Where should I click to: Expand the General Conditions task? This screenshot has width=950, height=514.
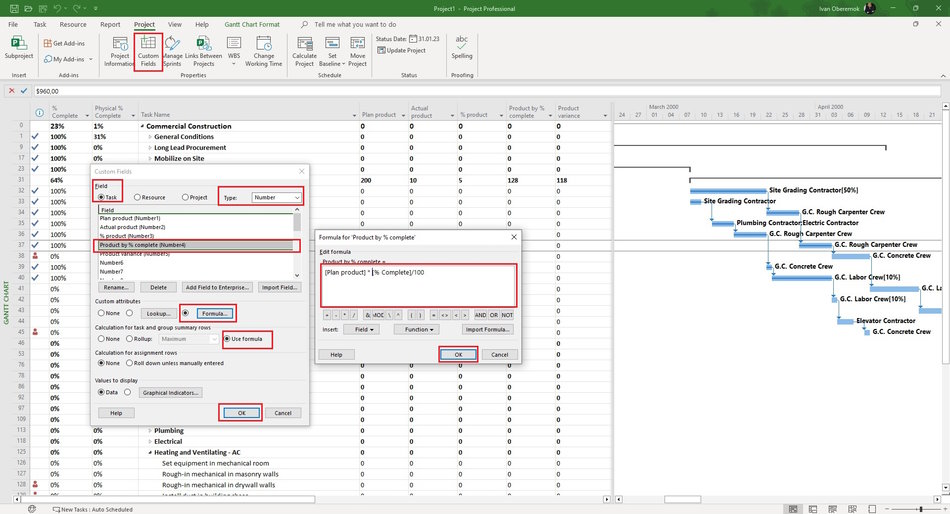coord(150,137)
